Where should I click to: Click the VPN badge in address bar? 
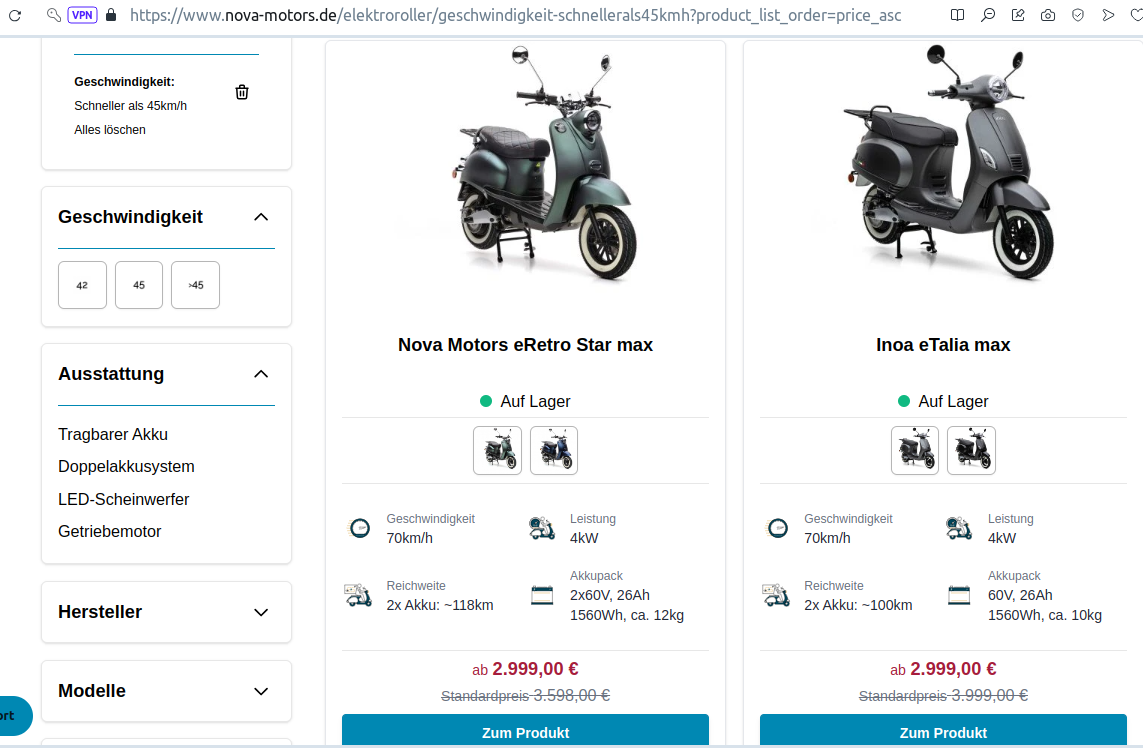pos(81,15)
